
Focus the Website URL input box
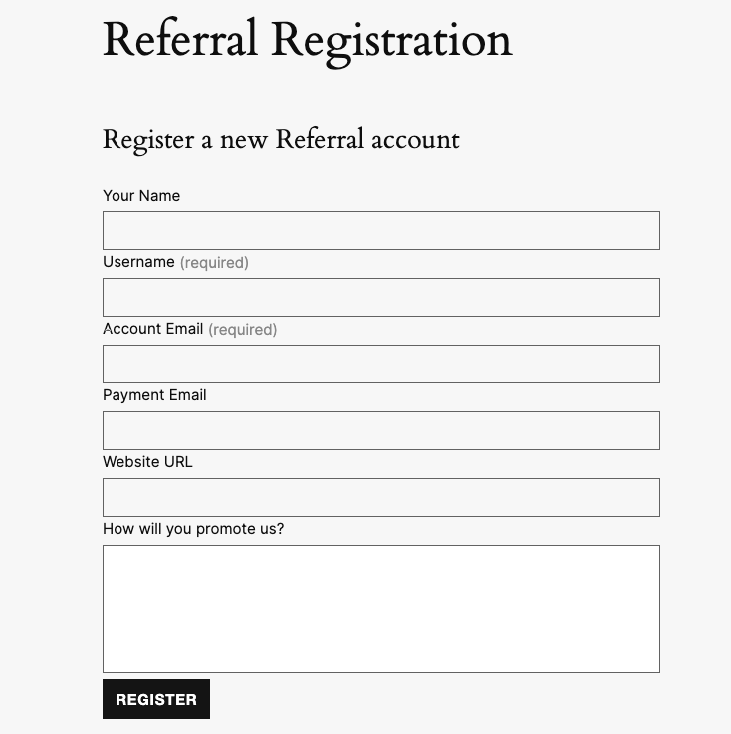click(x=381, y=497)
